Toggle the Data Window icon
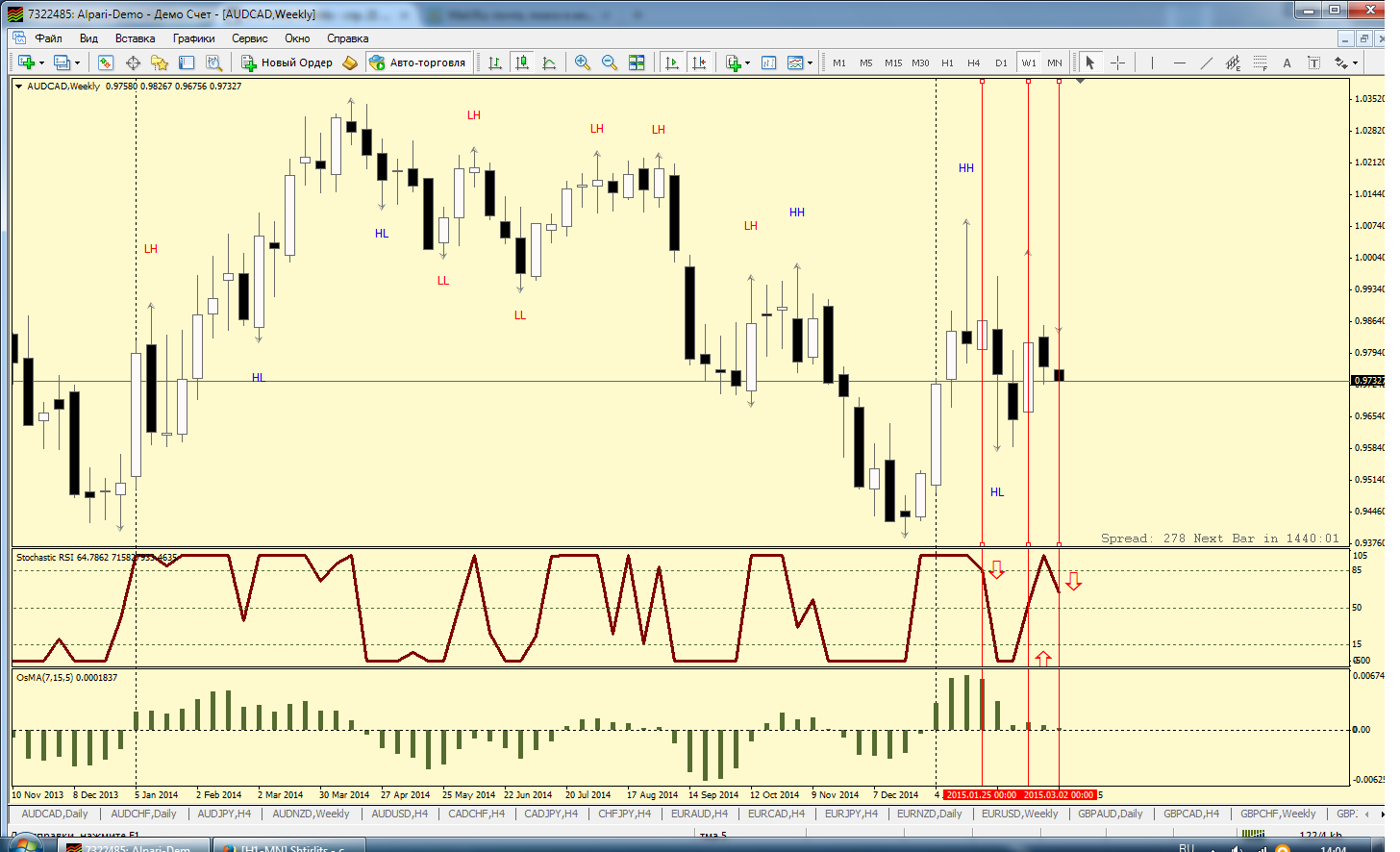 [133, 63]
